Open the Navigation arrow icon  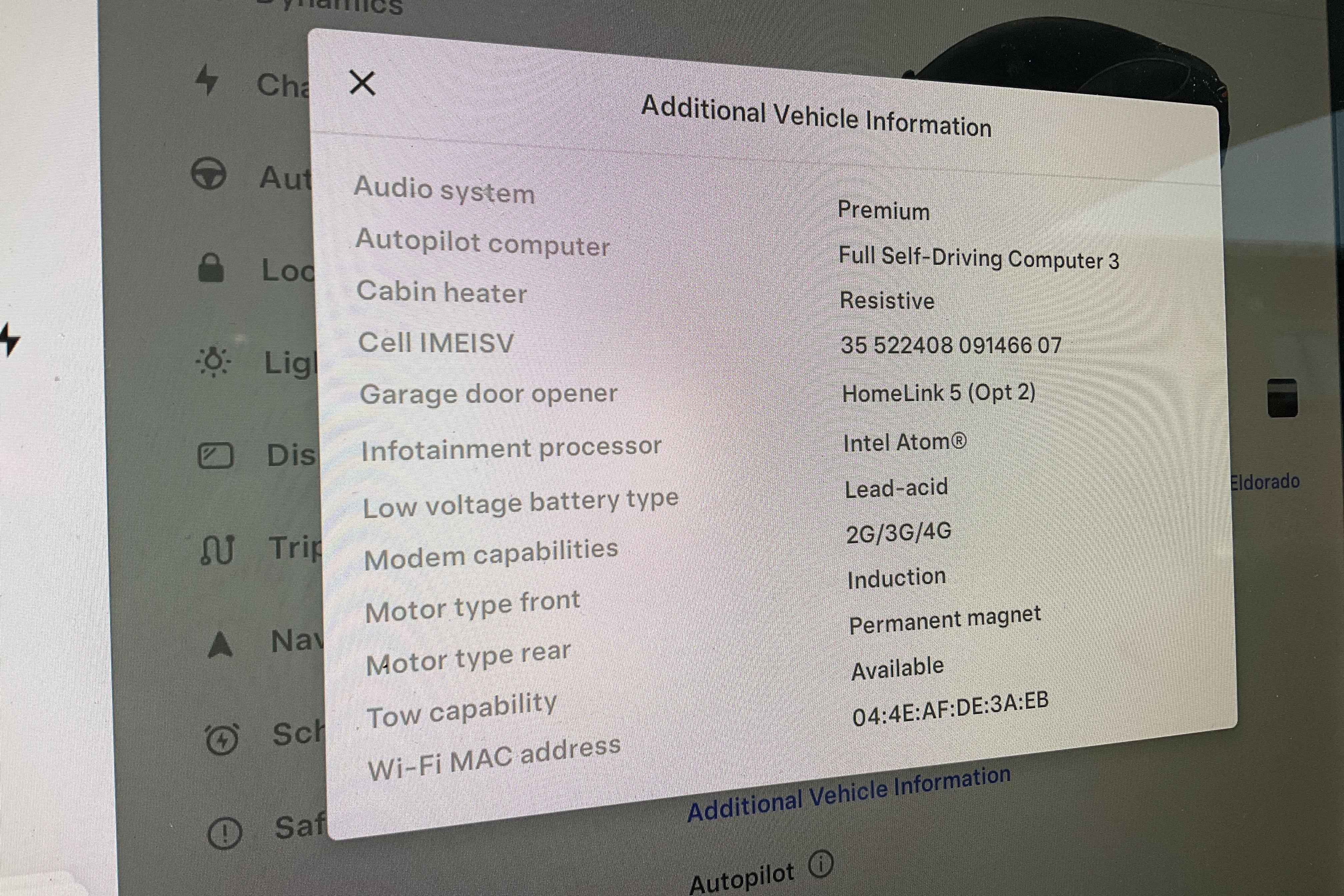(x=220, y=645)
